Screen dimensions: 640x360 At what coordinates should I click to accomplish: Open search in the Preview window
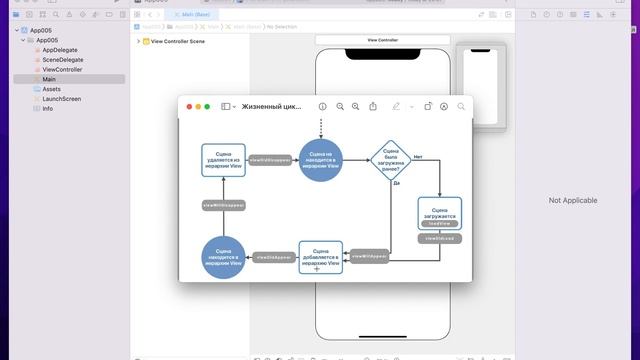[x=461, y=107]
